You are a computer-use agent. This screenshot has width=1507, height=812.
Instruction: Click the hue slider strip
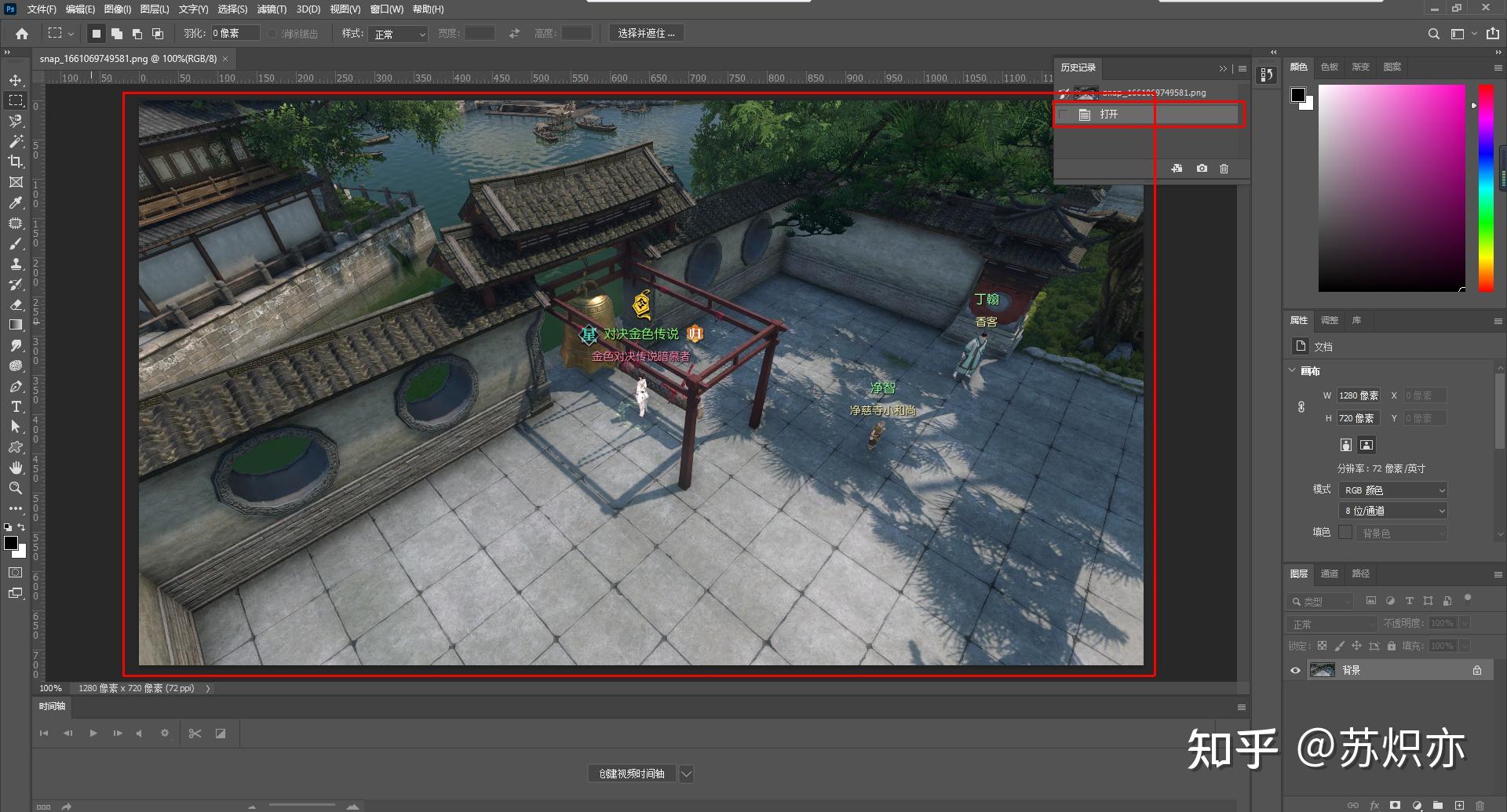coord(1486,188)
